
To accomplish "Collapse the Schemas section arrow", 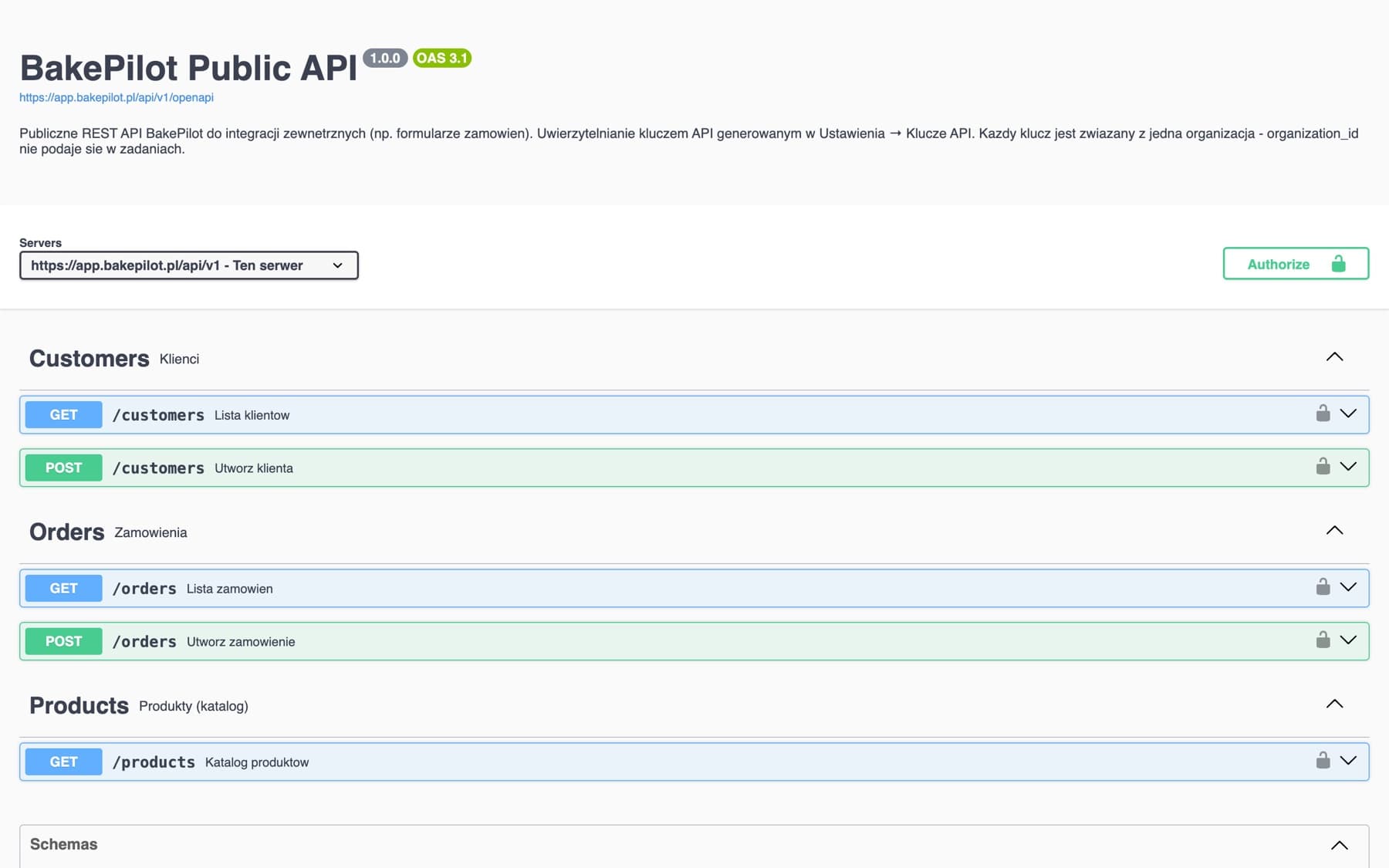I will pyautogui.click(x=1340, y=846).
